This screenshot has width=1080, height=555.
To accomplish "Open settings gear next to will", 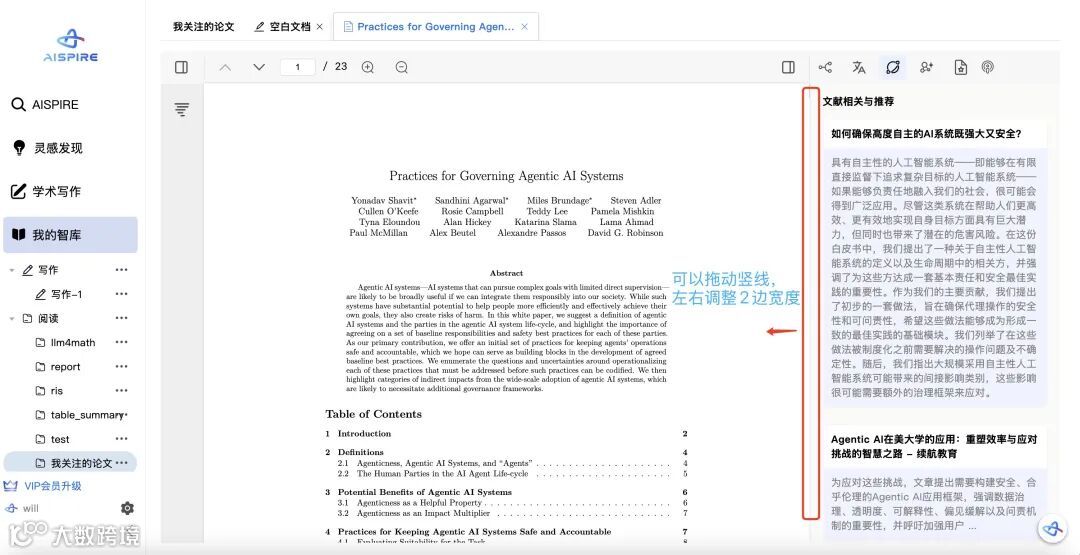I will (x=127, y=508).
